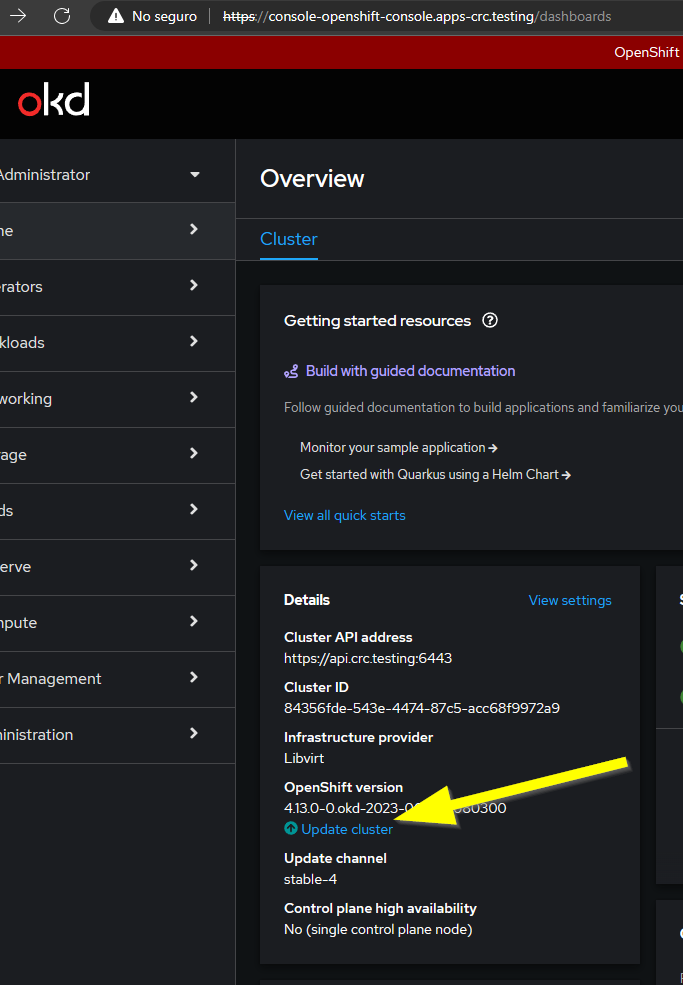Expand the User Management navigation section

100,679
